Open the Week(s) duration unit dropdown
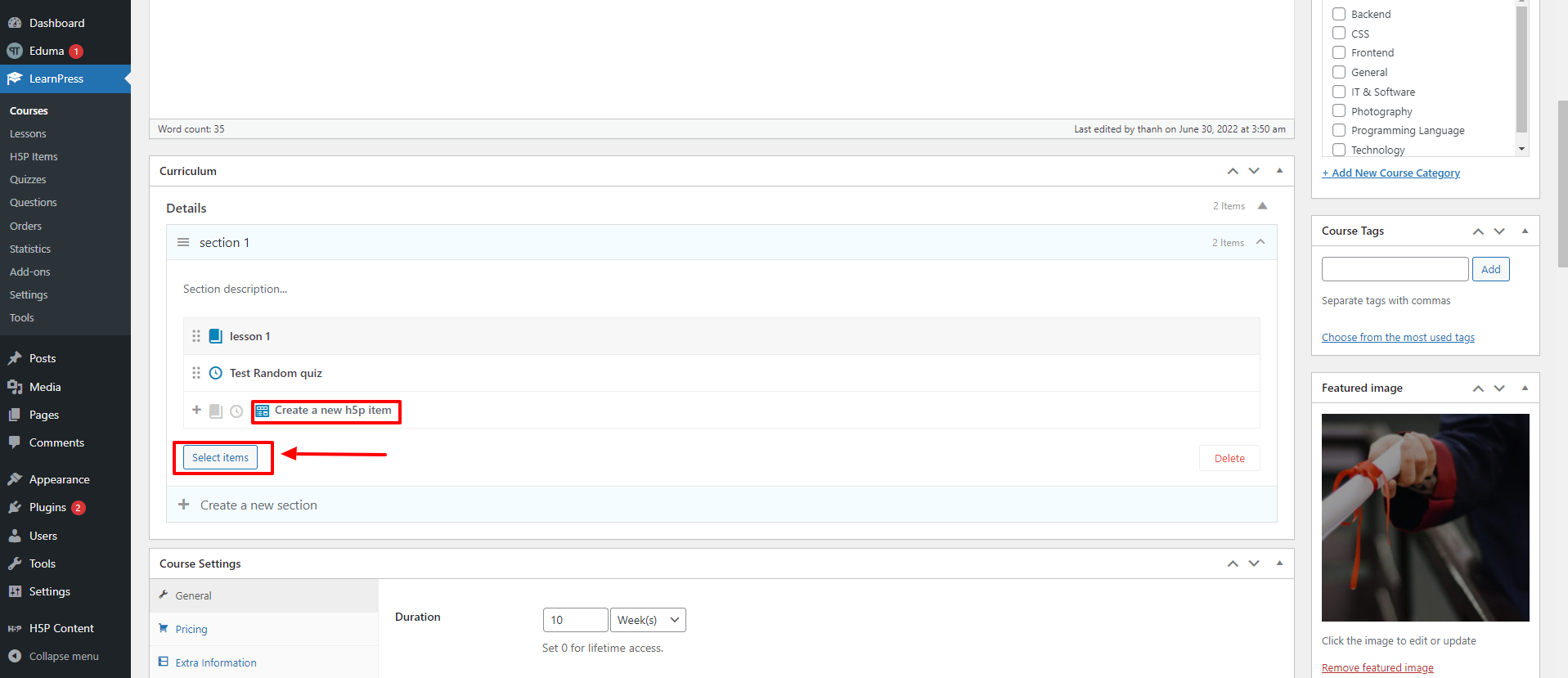 pyautogui.click(x=648, y=620)
